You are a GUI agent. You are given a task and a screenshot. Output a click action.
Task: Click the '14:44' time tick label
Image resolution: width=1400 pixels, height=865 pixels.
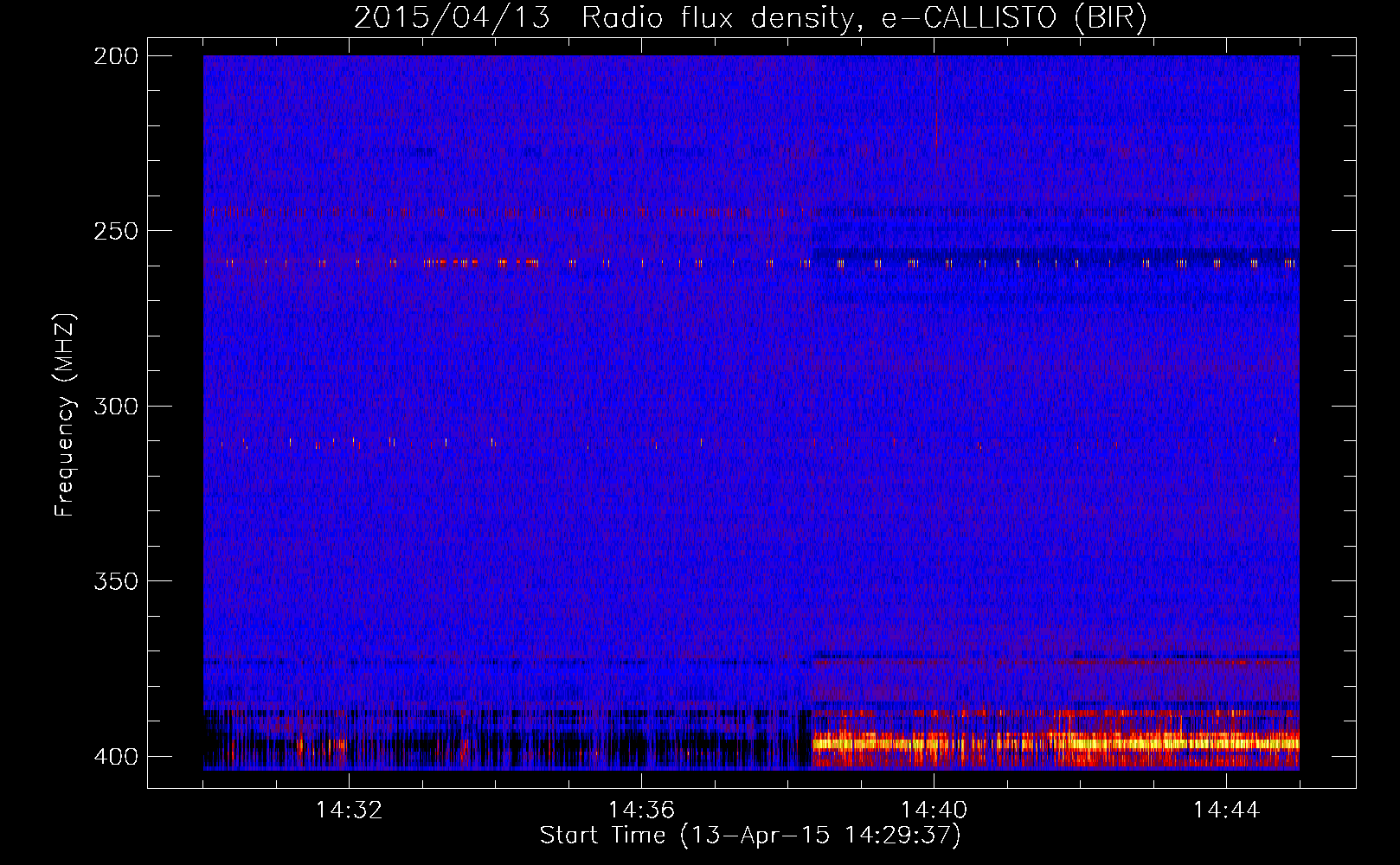1226,811
